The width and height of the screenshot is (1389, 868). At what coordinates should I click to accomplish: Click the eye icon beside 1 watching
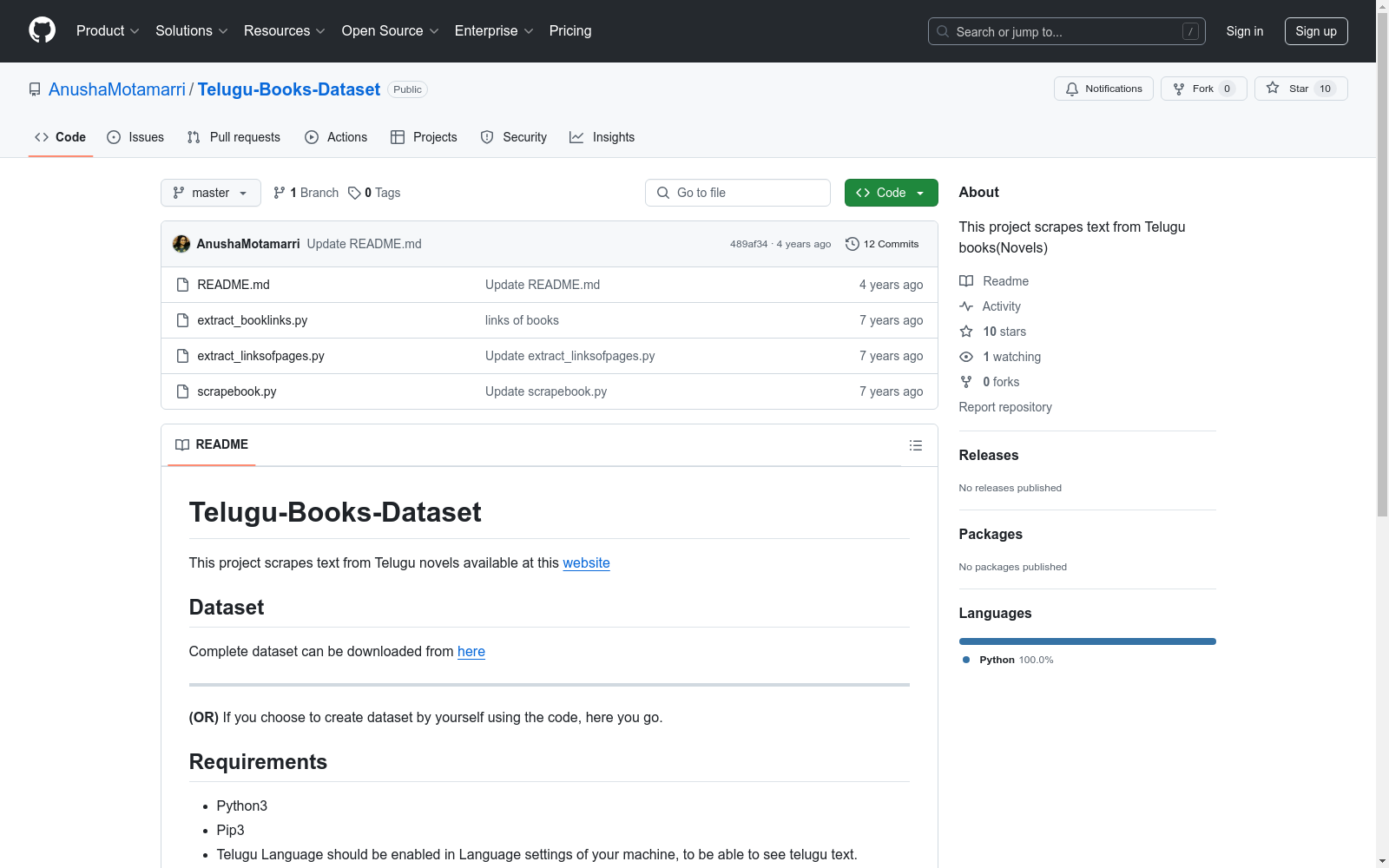966,357
